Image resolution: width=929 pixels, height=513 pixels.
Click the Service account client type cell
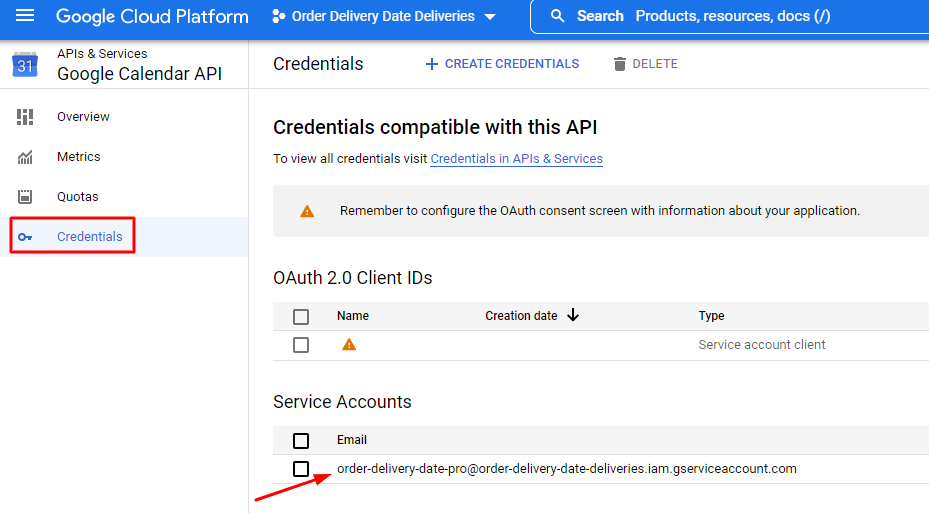point(761,345)
